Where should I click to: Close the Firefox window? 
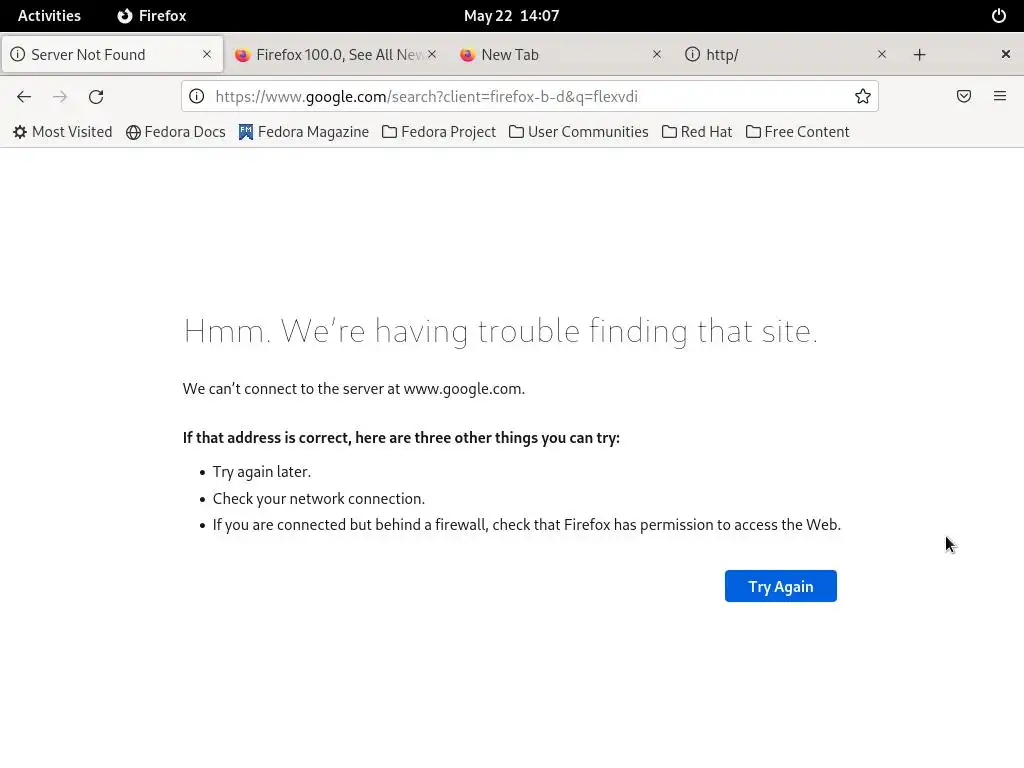[x=1006, y=54]
